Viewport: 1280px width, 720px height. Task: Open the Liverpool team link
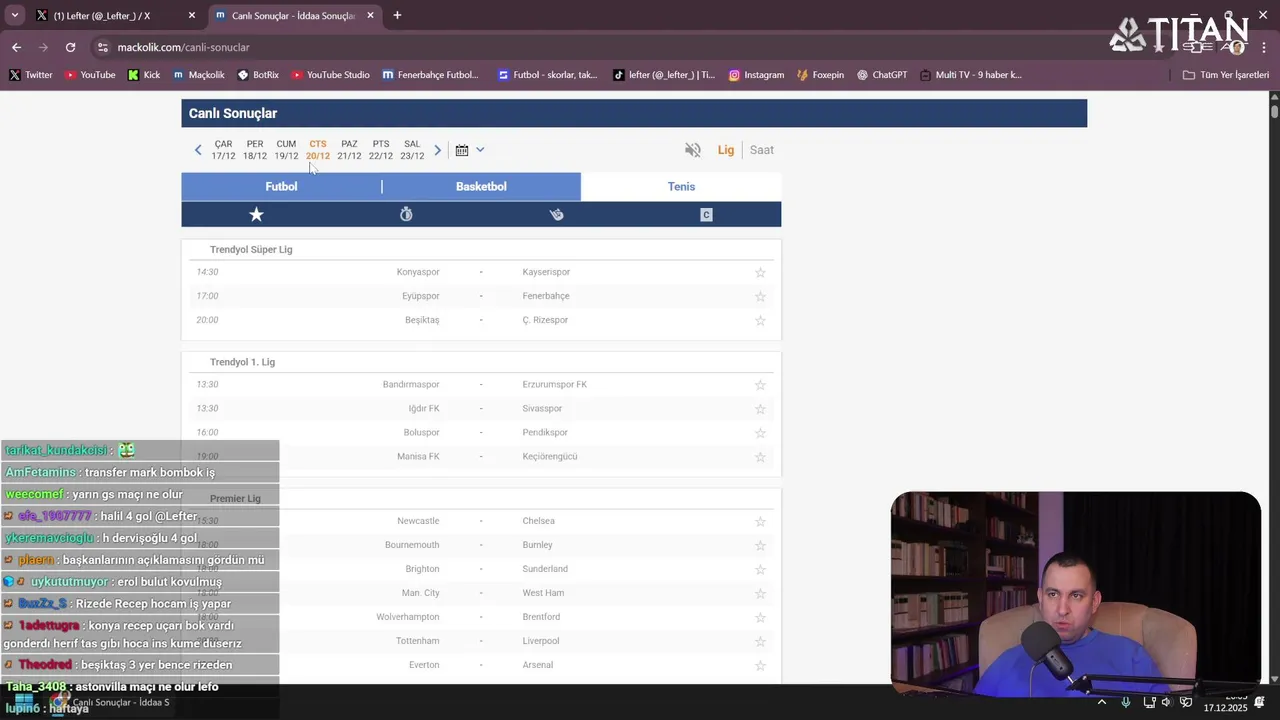541,641
